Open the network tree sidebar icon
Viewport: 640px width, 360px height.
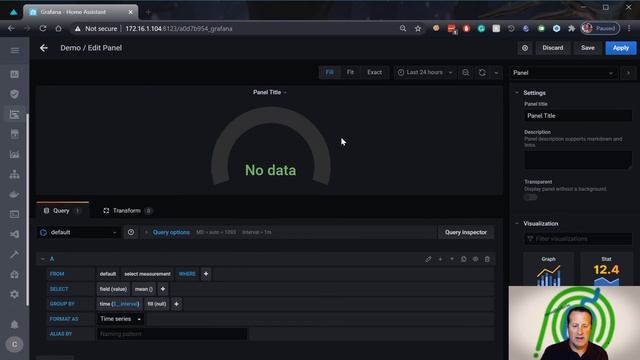(15, 174)
